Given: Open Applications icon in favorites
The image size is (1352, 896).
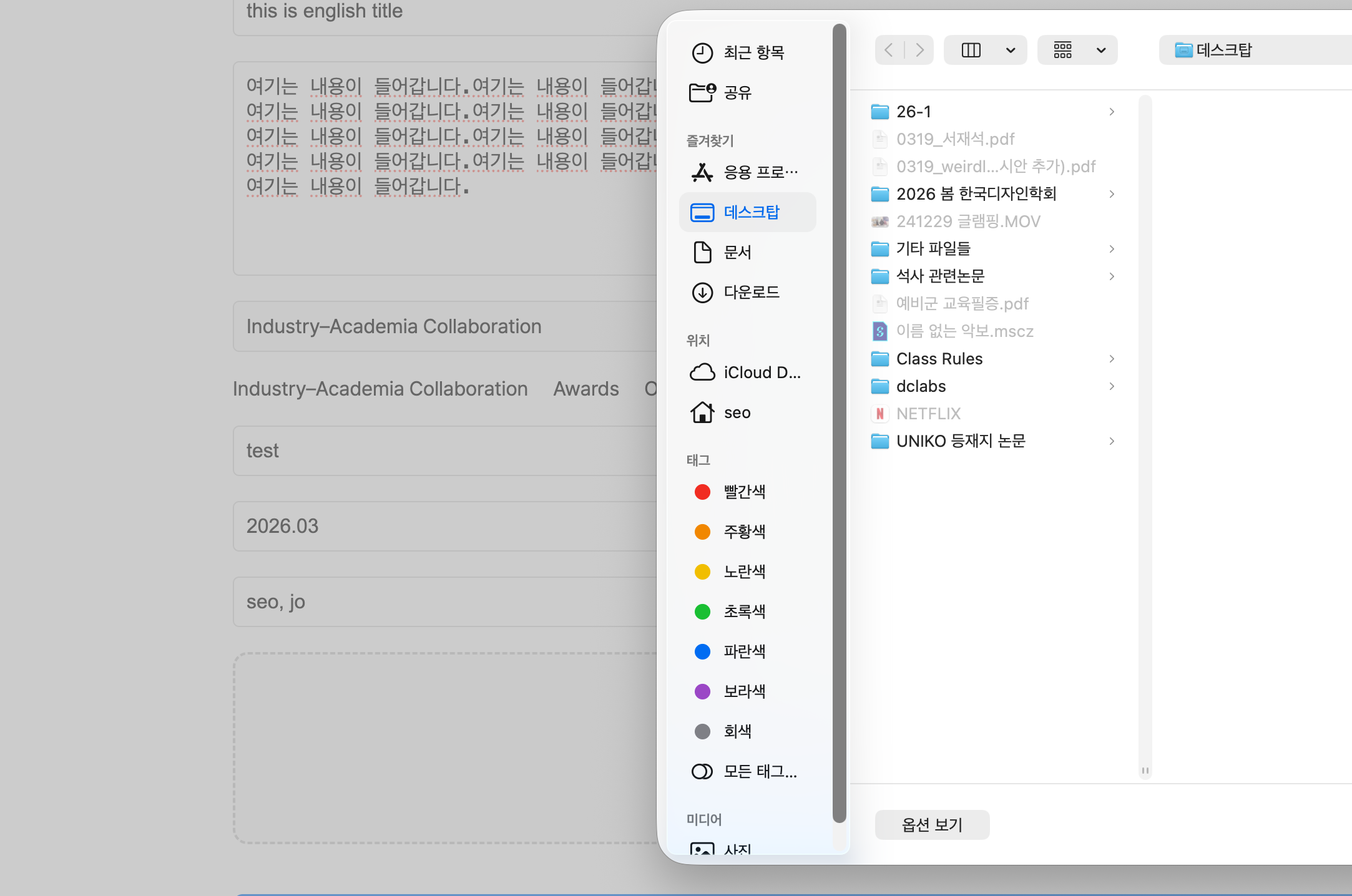Looking at the screenshot, I should pos(702,172).
